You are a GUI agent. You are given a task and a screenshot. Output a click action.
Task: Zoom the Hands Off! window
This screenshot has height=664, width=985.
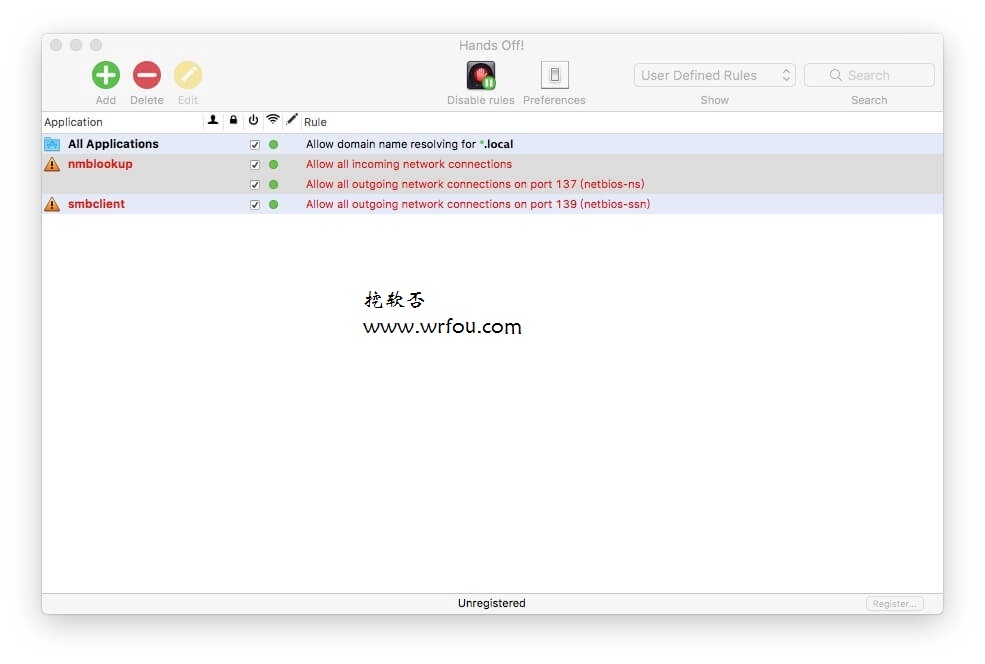click(96, 45)
